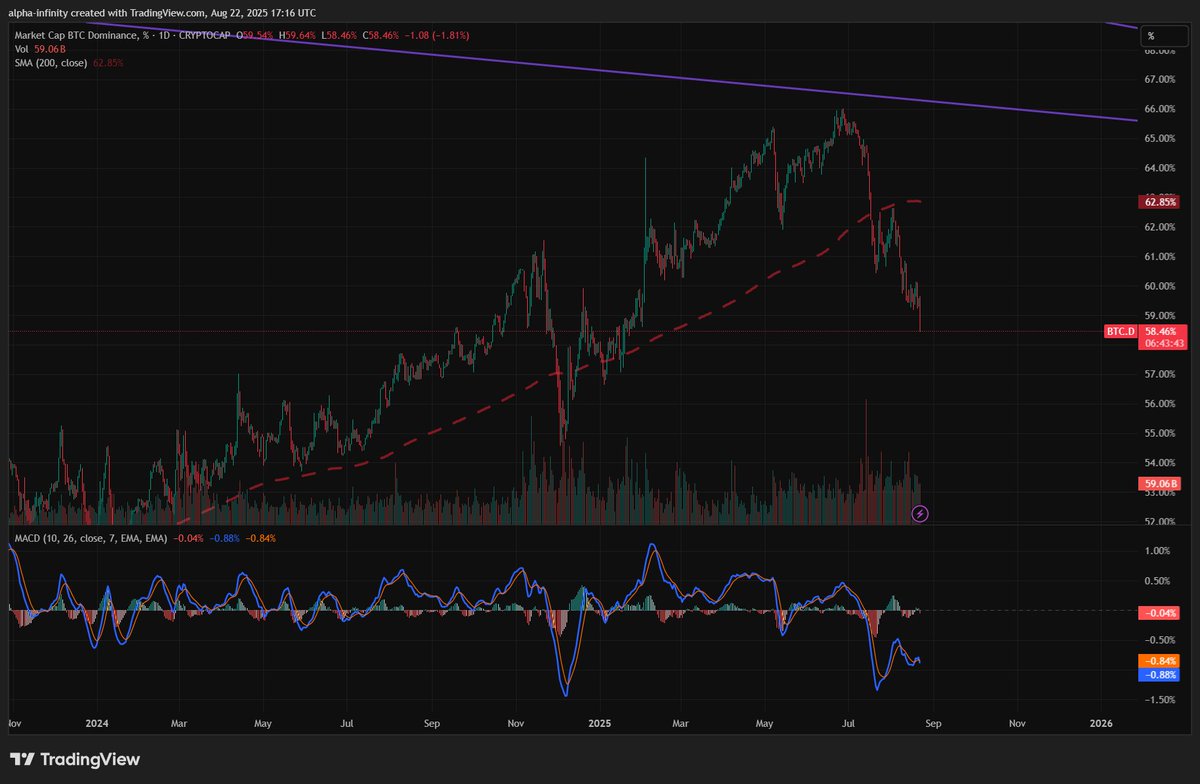Click the Vol 59.06B legend entry
The width and height of the screenshot is (1200, 784).
39,49
